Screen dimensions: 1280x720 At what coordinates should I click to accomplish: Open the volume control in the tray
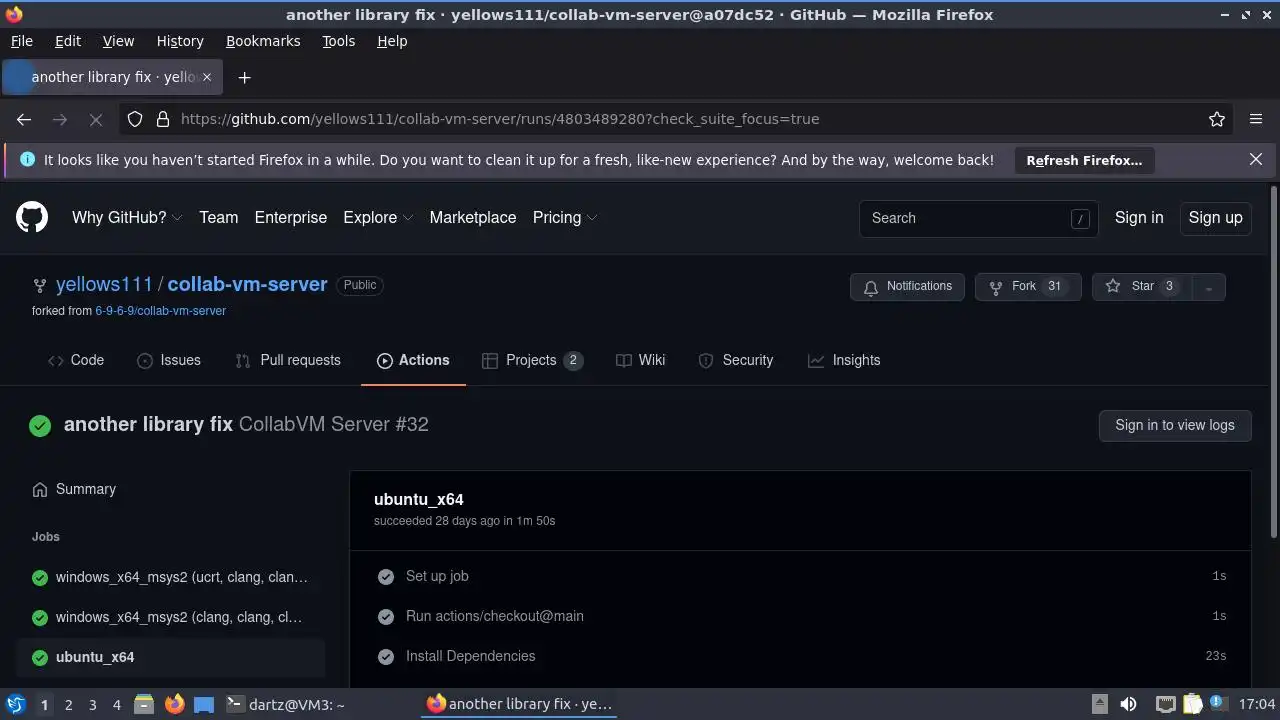coord(1128,704)
